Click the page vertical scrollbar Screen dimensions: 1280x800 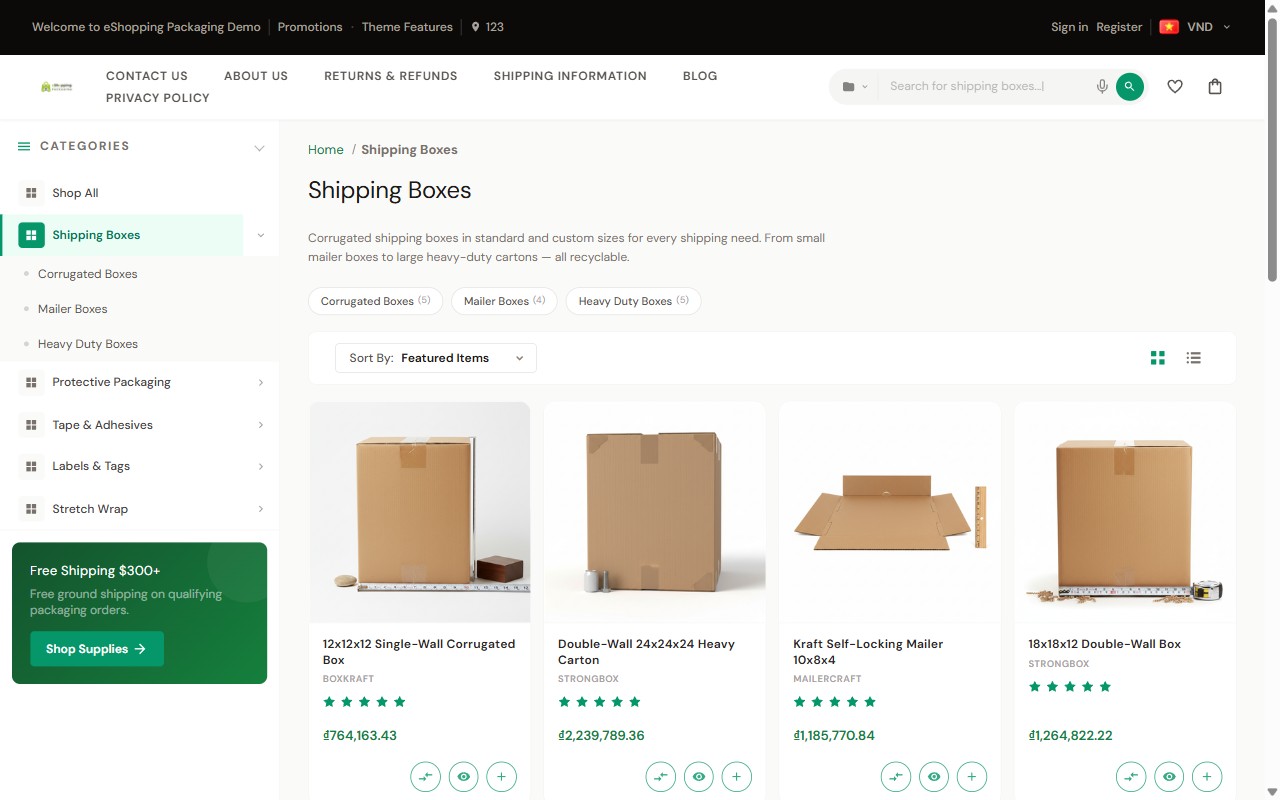point(1272,150)
